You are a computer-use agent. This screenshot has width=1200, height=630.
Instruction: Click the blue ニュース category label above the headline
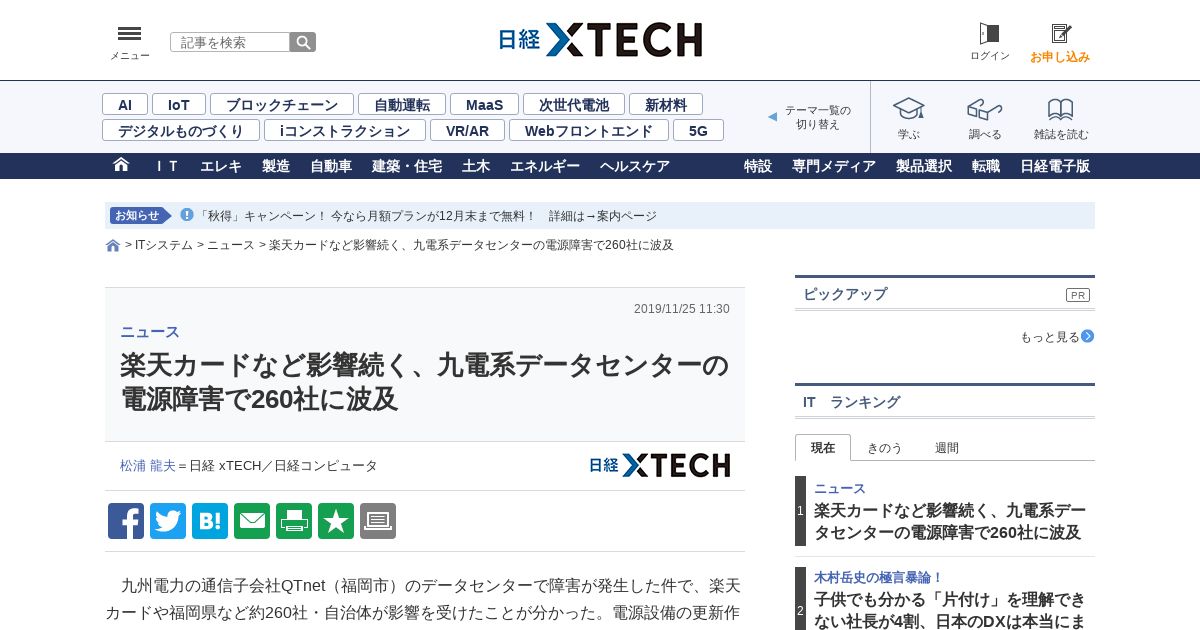click(x=150, y=332)
